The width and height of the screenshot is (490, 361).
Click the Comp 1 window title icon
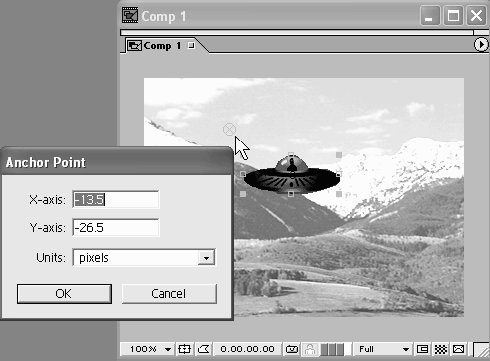pyautogui.click(x=130, y=15)
